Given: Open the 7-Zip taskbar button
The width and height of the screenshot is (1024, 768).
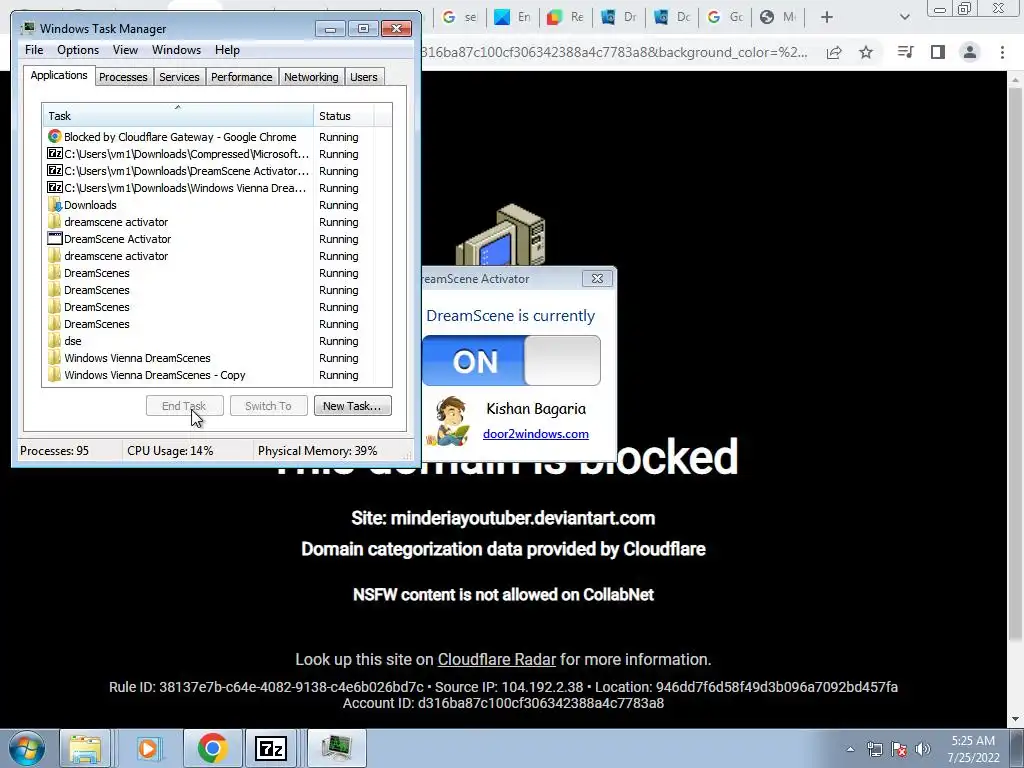Looking at the screenshot, I should click(271, 748).
